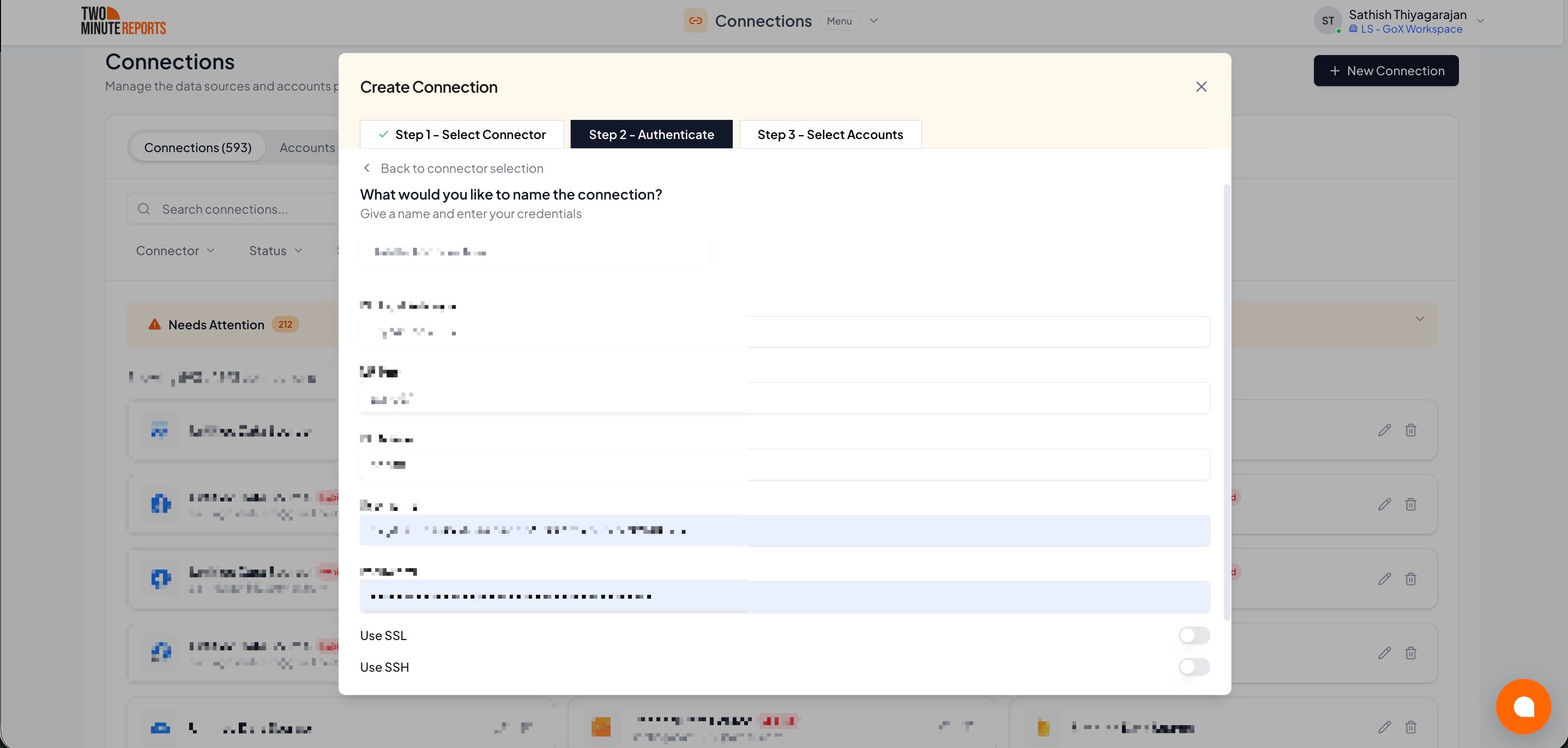Click the Two Minute Reports logo

(124, 21)
